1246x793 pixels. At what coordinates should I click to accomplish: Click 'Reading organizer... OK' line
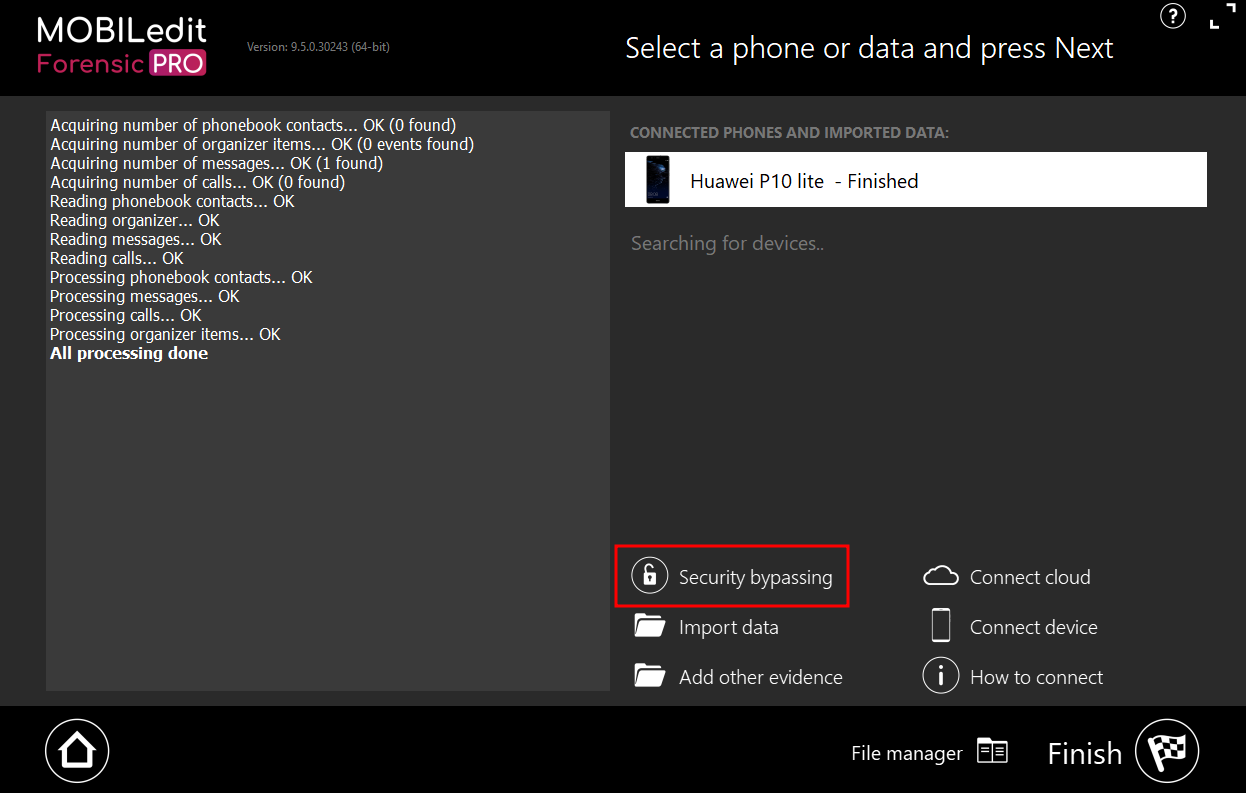134,221
